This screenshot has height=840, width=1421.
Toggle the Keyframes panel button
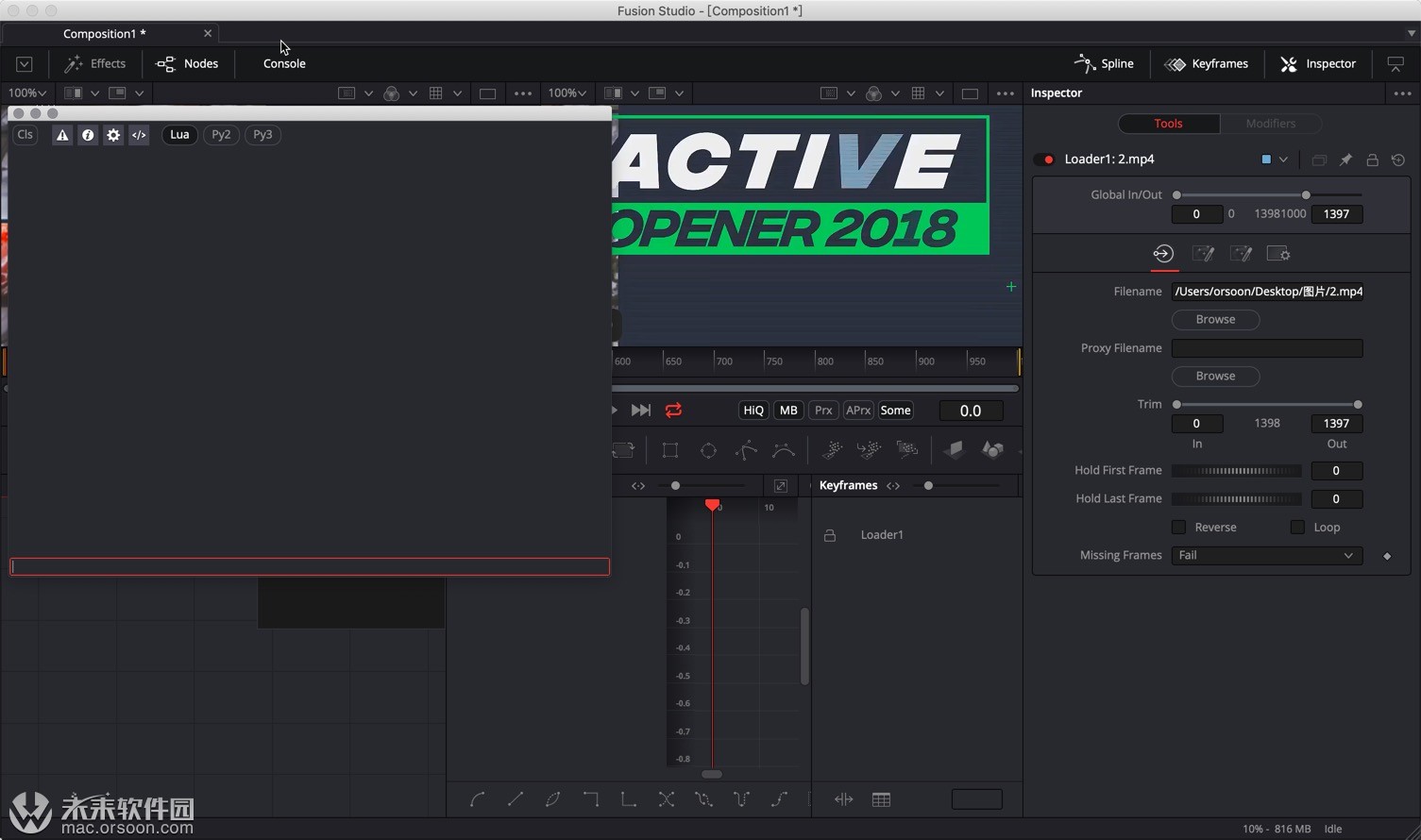[x=1207, y=63]
